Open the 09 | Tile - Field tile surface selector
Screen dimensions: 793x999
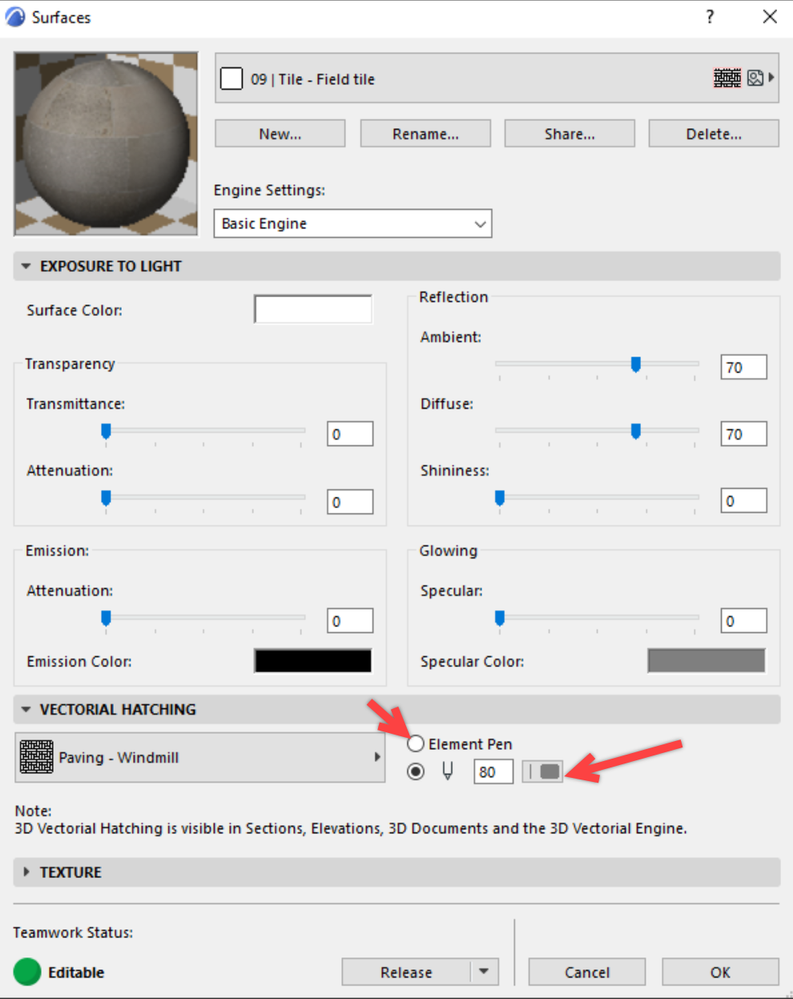point(497,78)
